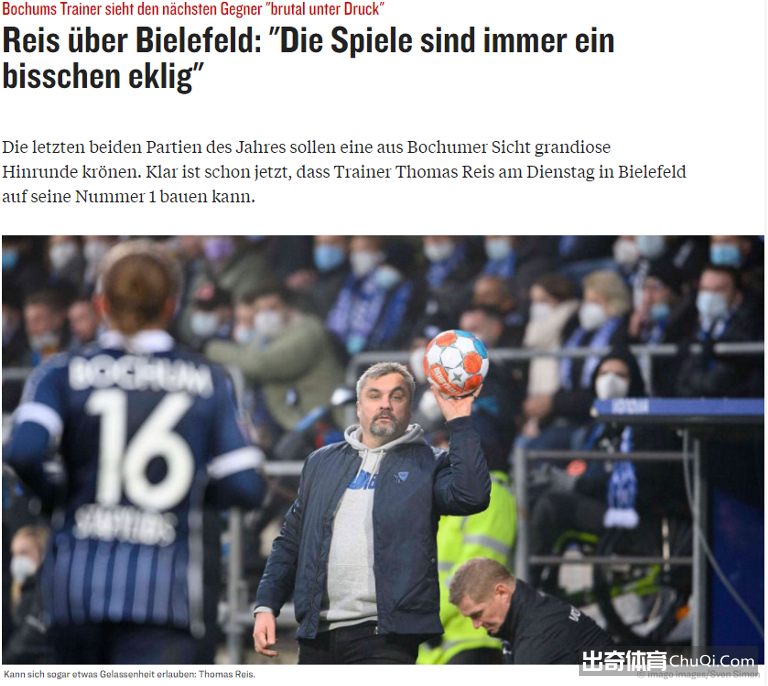This screenshot has height=686, width=768.
Task: Click the white number 16 on the jersey
Action: [x=140, y=449]
